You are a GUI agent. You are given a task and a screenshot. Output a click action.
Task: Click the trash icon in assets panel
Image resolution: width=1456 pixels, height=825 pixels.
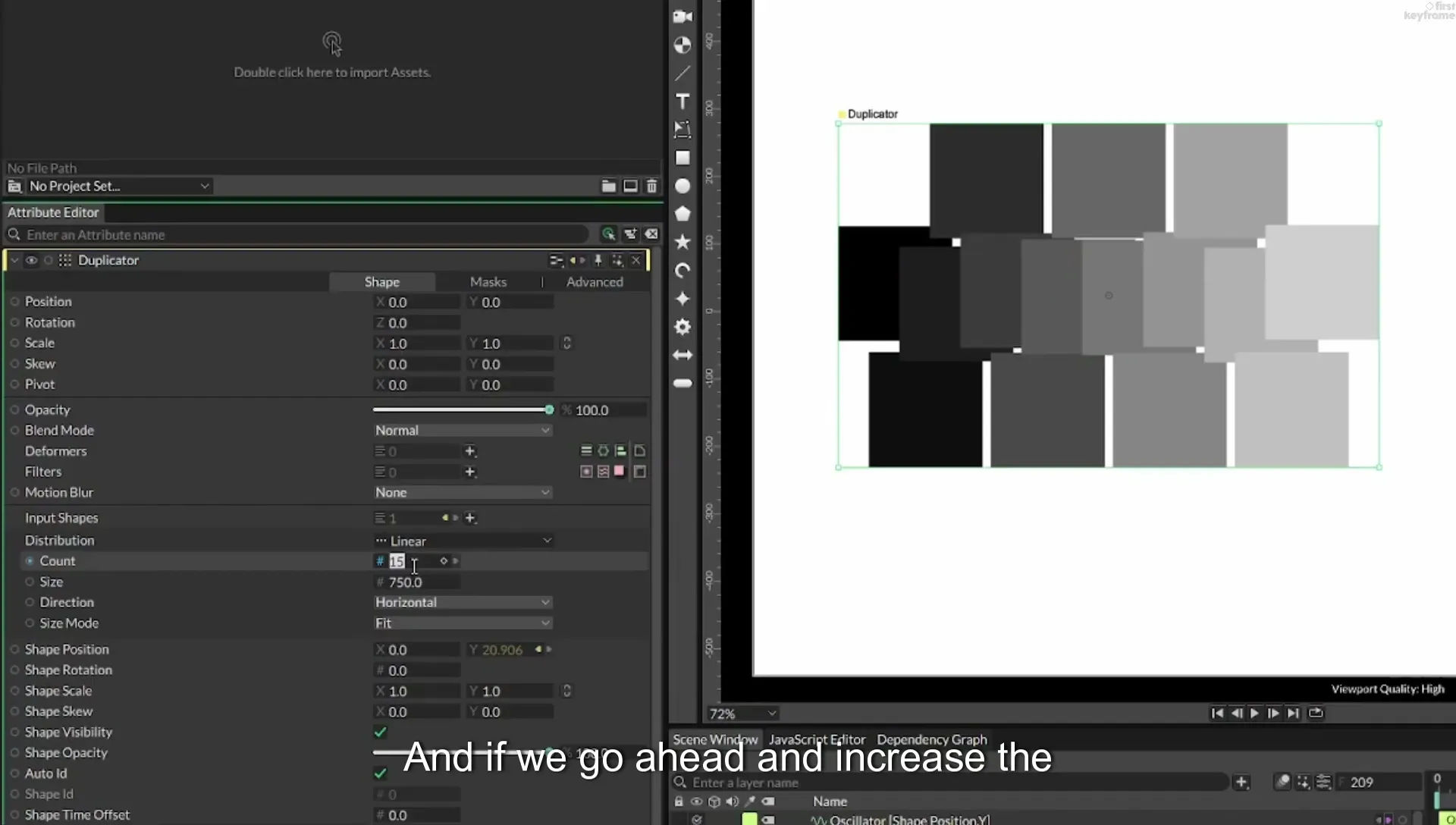[x=651, y=186]
